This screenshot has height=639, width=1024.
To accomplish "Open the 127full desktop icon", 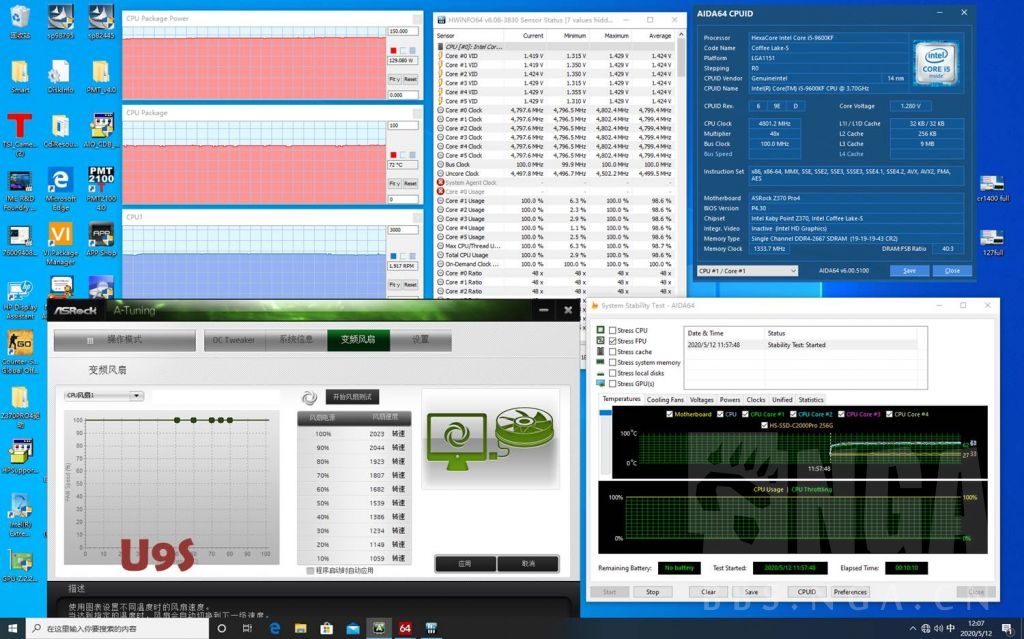I will point(992,242).
